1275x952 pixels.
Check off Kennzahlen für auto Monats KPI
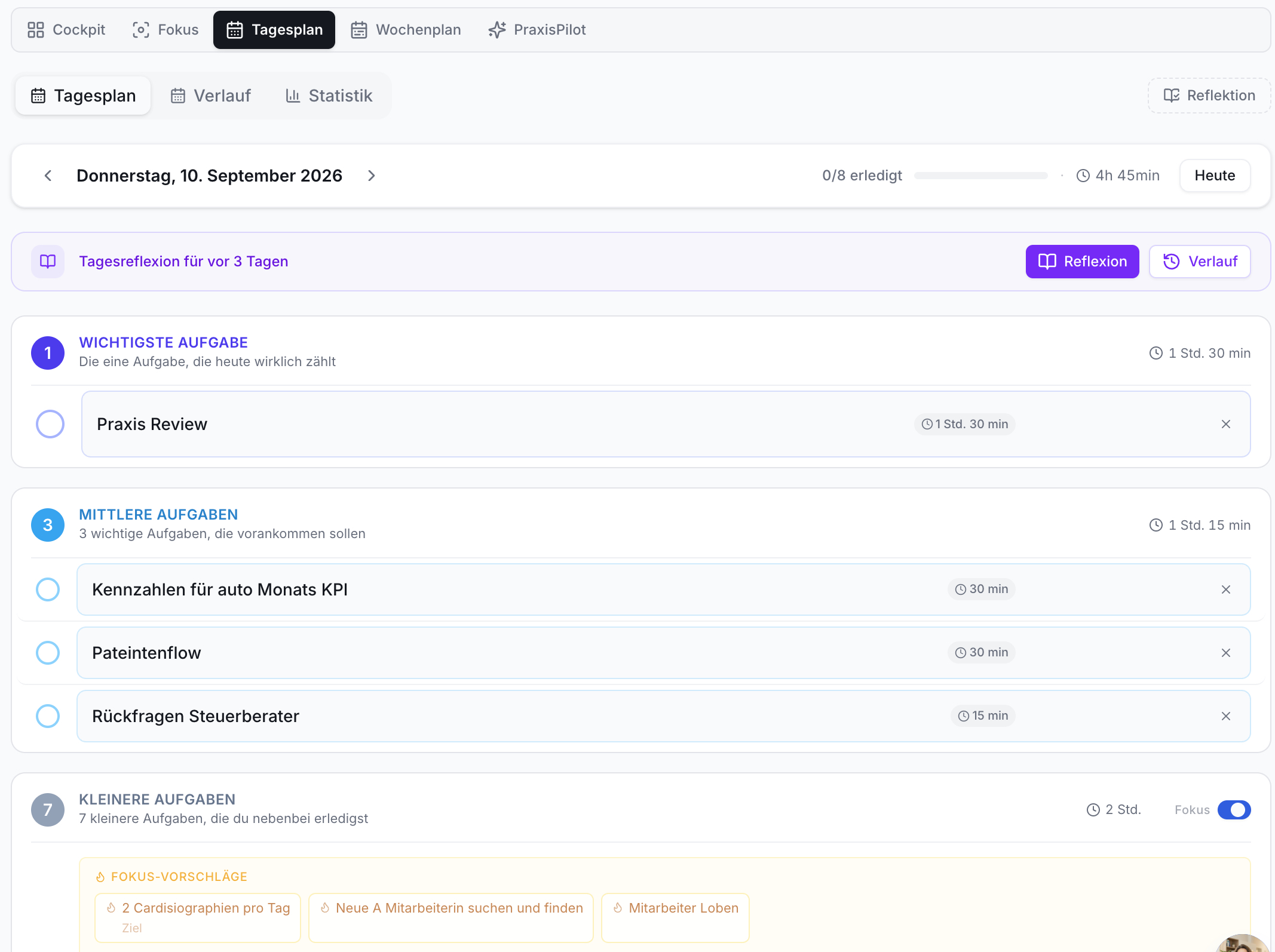(x=48, y=589)
